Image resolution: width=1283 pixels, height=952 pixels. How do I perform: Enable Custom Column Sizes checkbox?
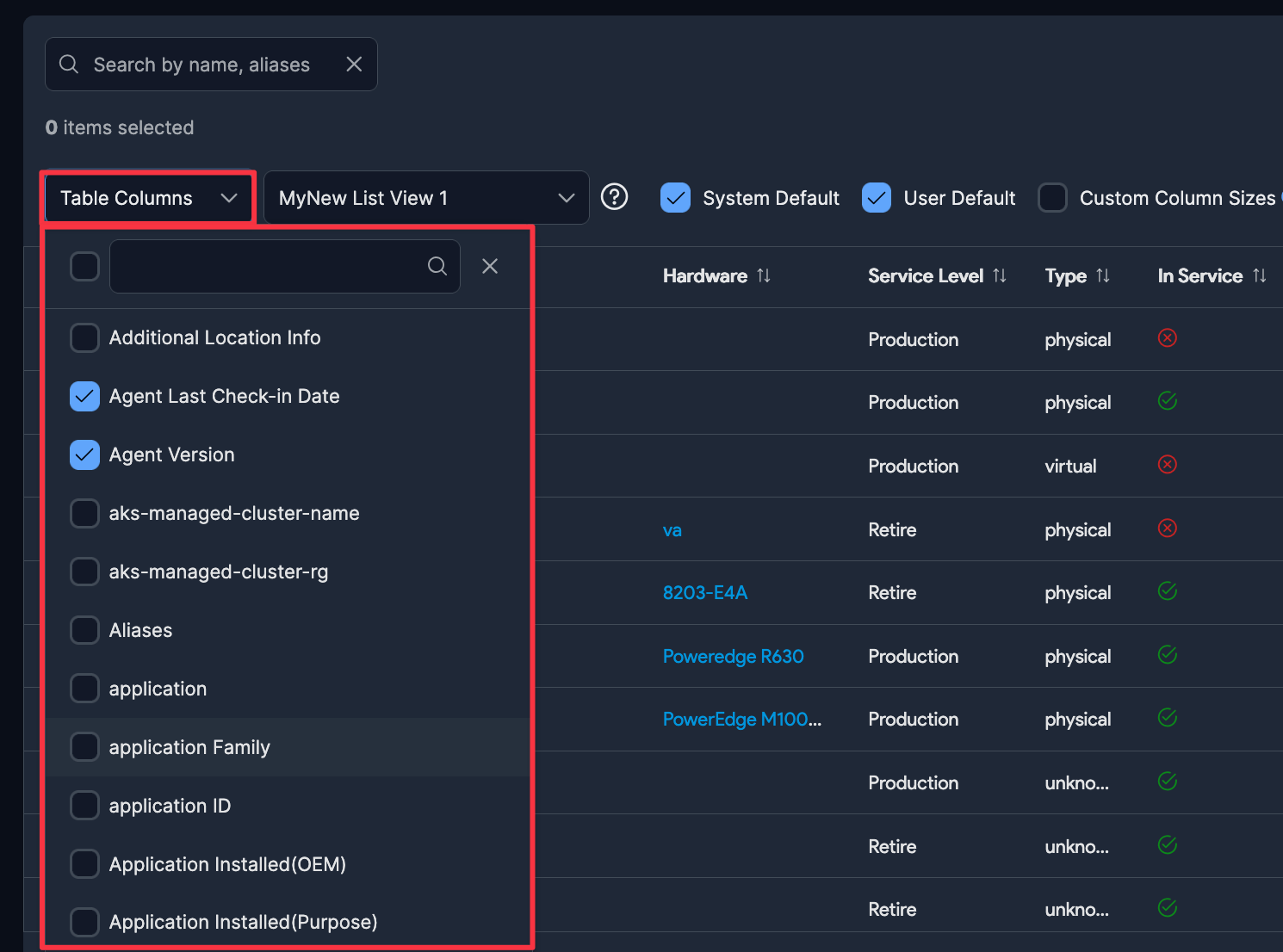coord(1052,198)
